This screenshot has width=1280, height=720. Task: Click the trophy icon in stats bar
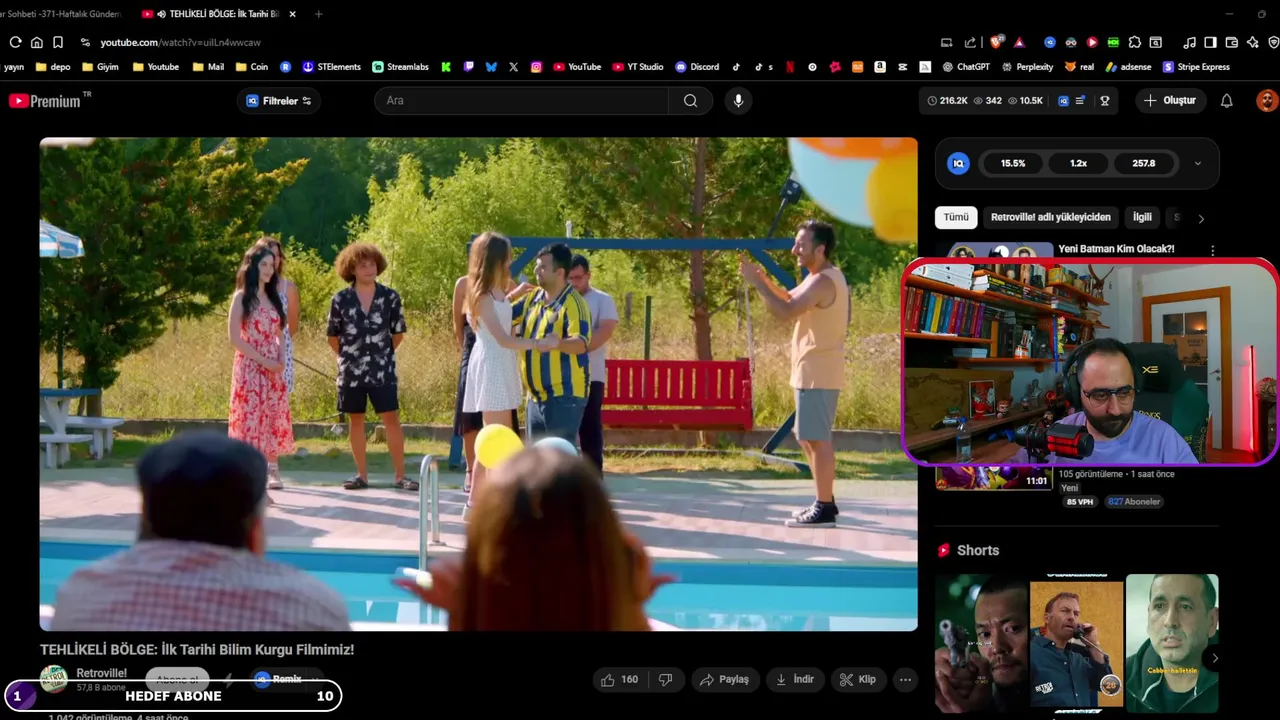(x=1105, y=100)
